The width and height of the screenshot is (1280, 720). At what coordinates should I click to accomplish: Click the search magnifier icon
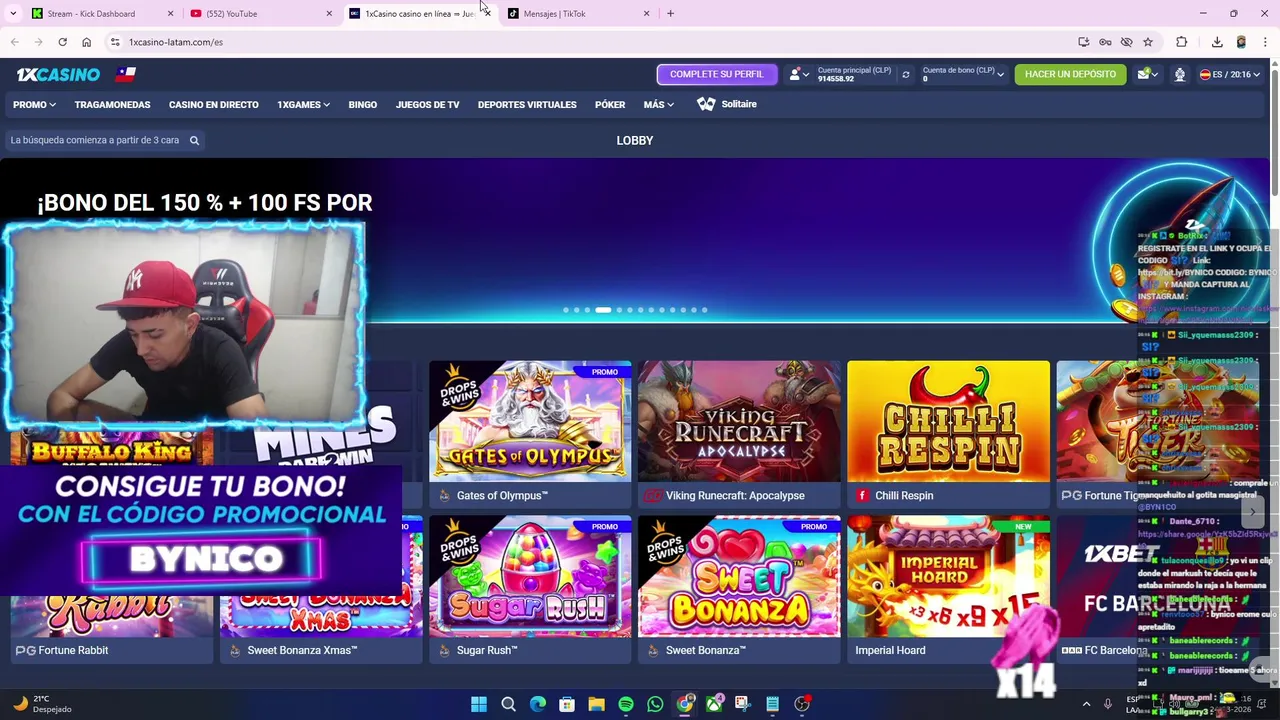tap(194, 140)
